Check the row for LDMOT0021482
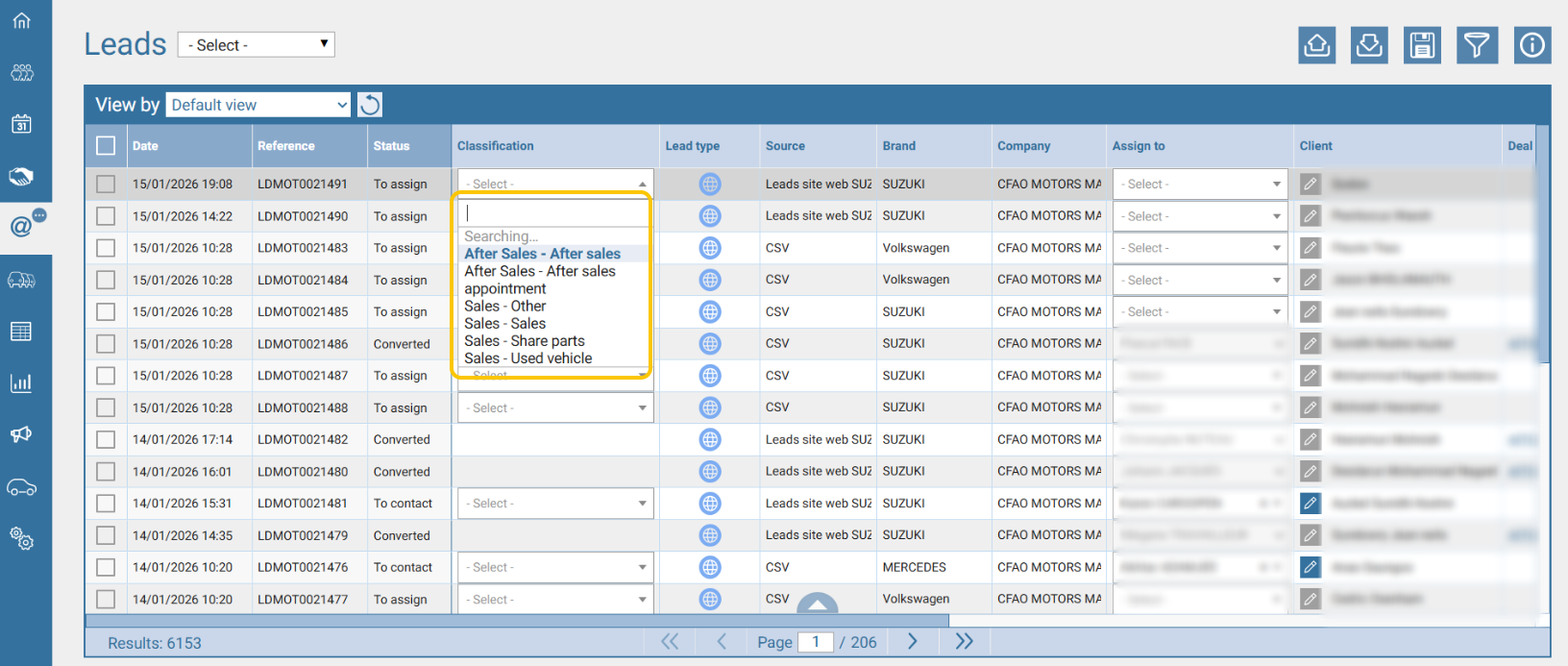 (106, 439)
